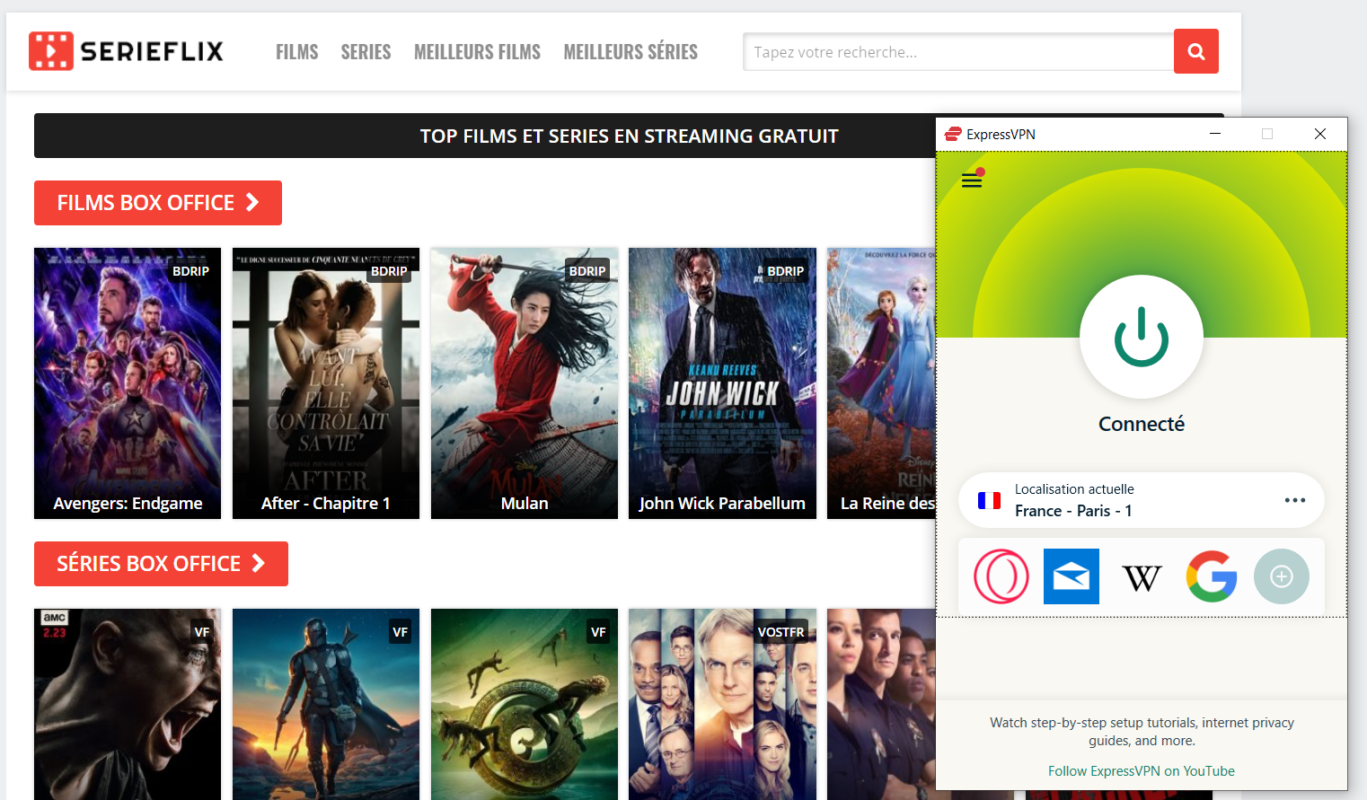Close the ExpressVPN window
The width and height of the screenshot is (1367, 800).
pos(1320,134)
